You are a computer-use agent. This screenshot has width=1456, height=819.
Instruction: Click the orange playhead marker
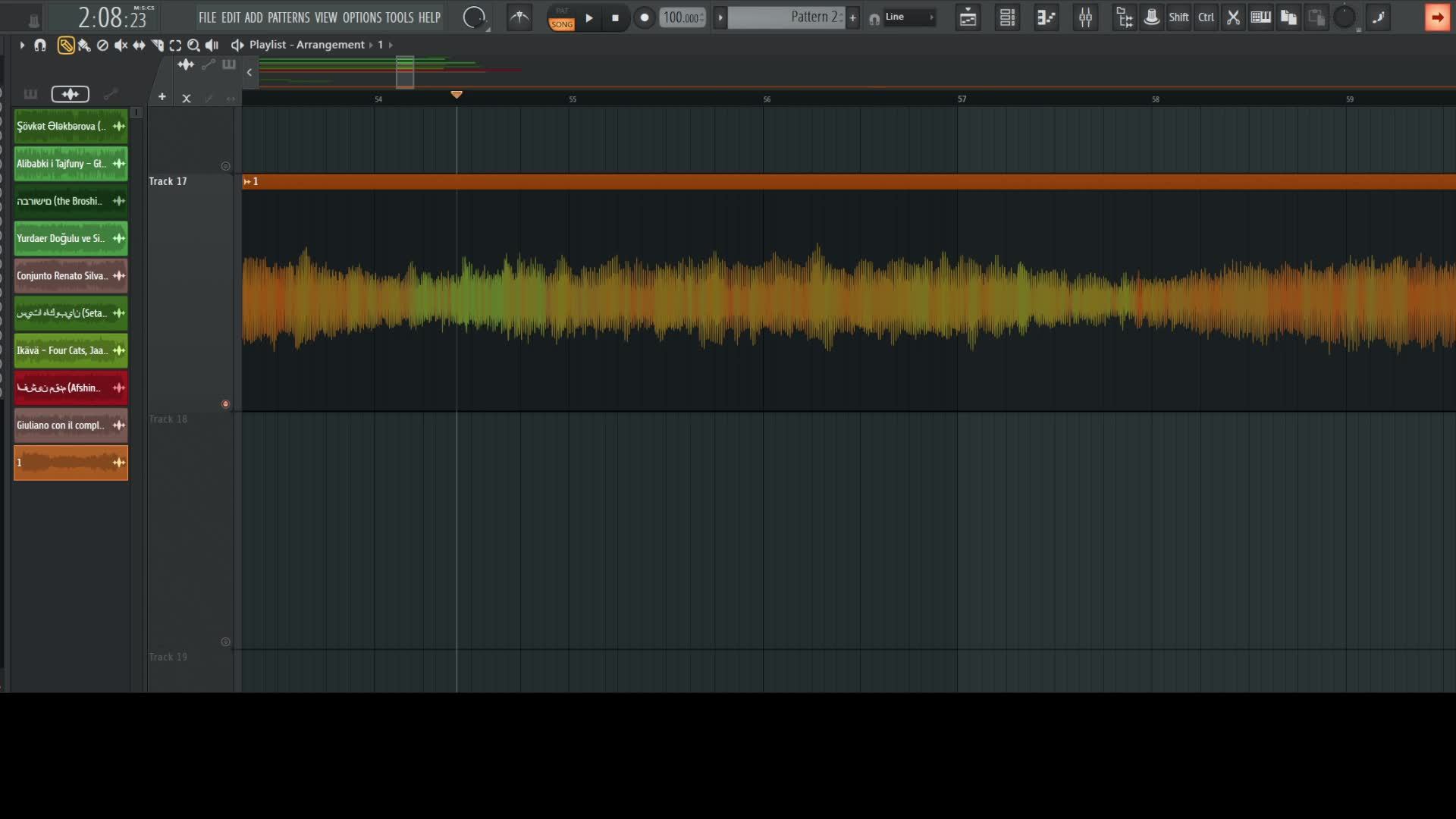coord(457,95)
